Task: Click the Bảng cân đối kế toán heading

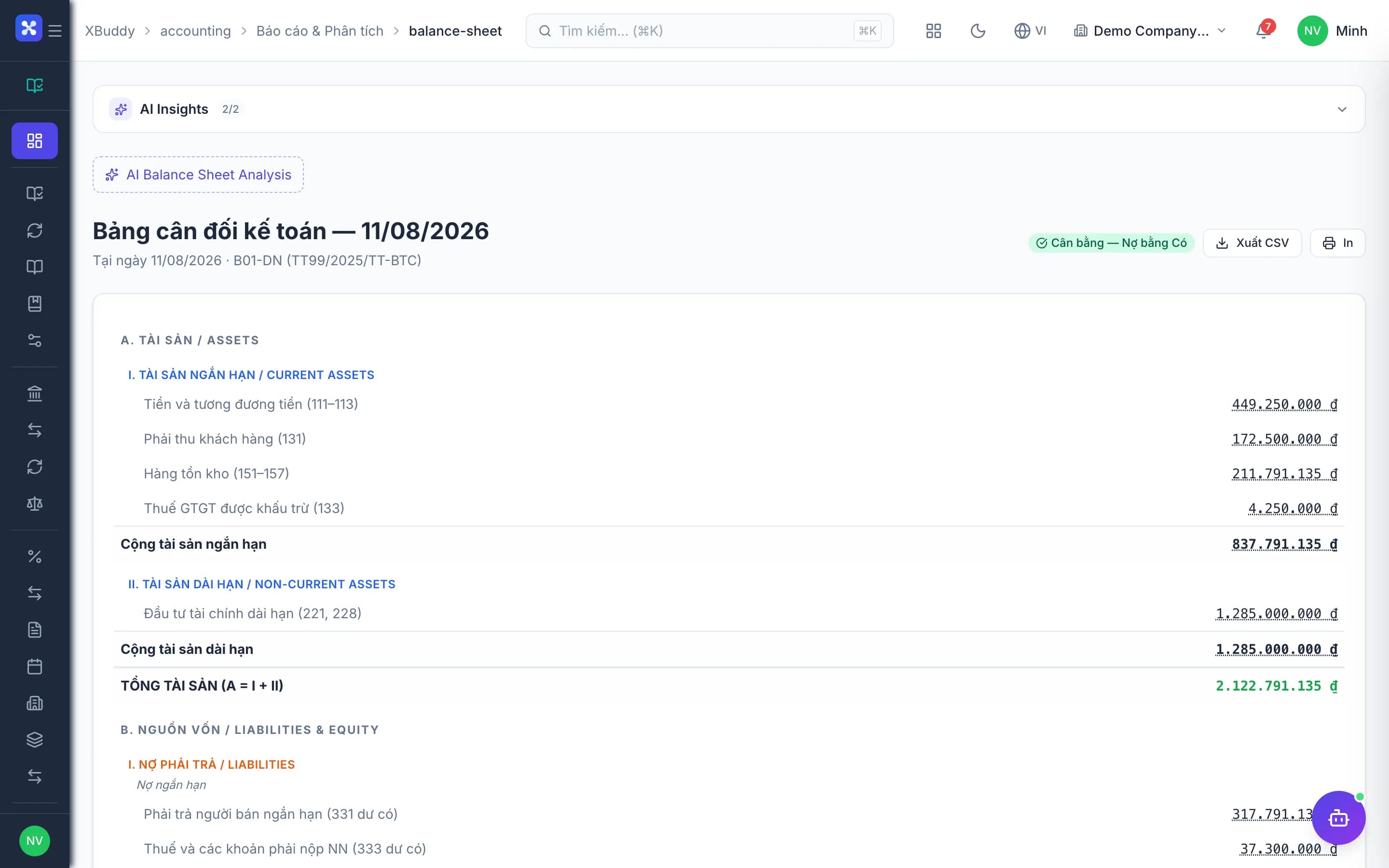Action: 291,231
